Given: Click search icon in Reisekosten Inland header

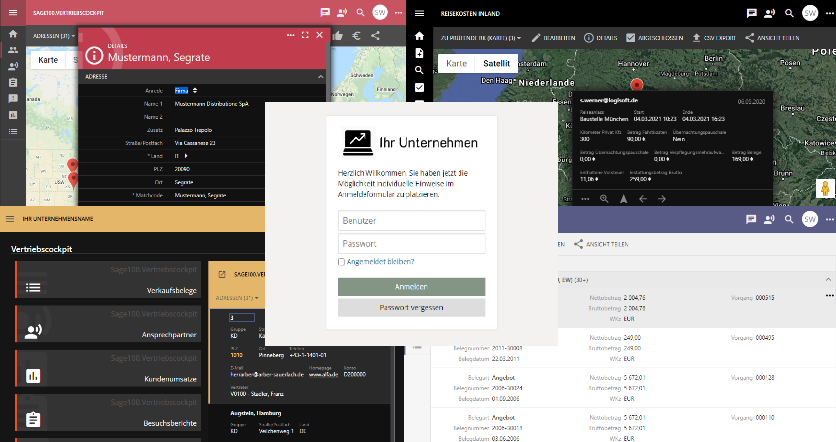Looking at the screenshot, I should click(789, 13).
